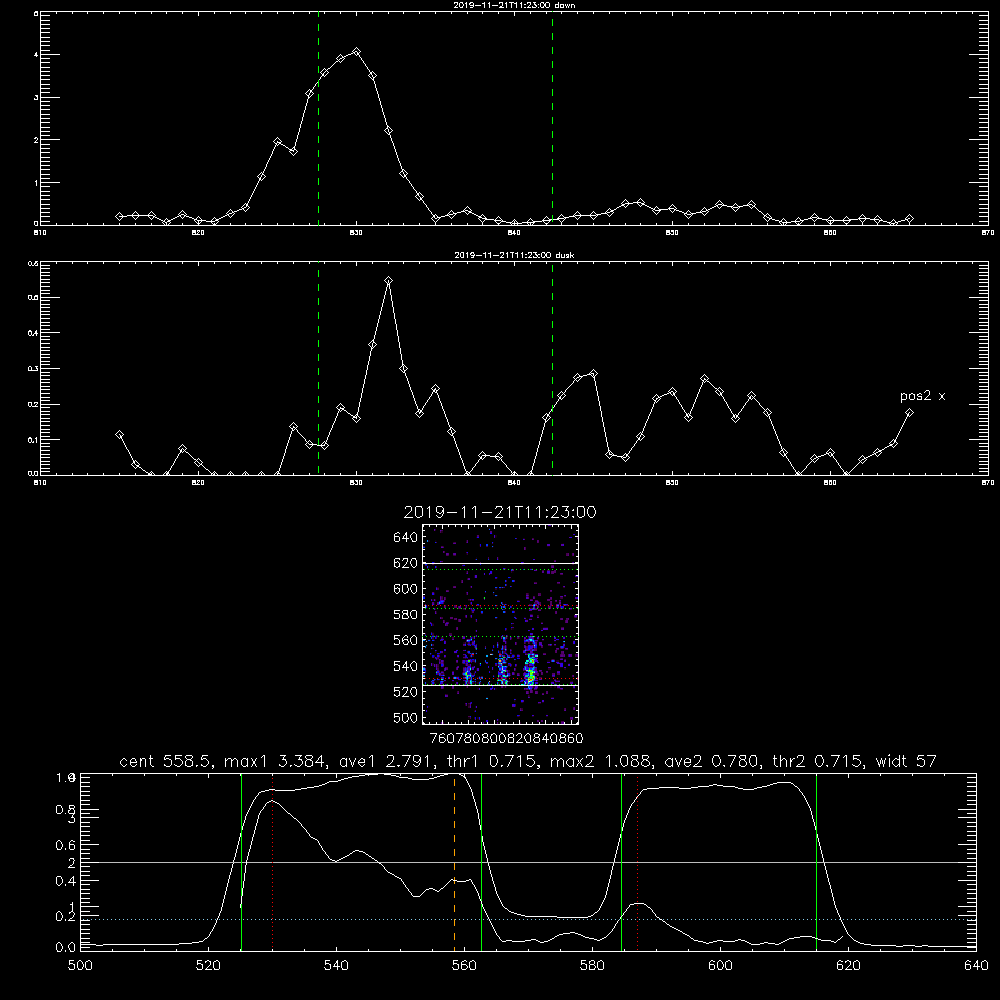This screenshot has height=1000, width=1000.
Task: Click the dawn plot title text
Action: pyautogui.click(x=514, y=5)
